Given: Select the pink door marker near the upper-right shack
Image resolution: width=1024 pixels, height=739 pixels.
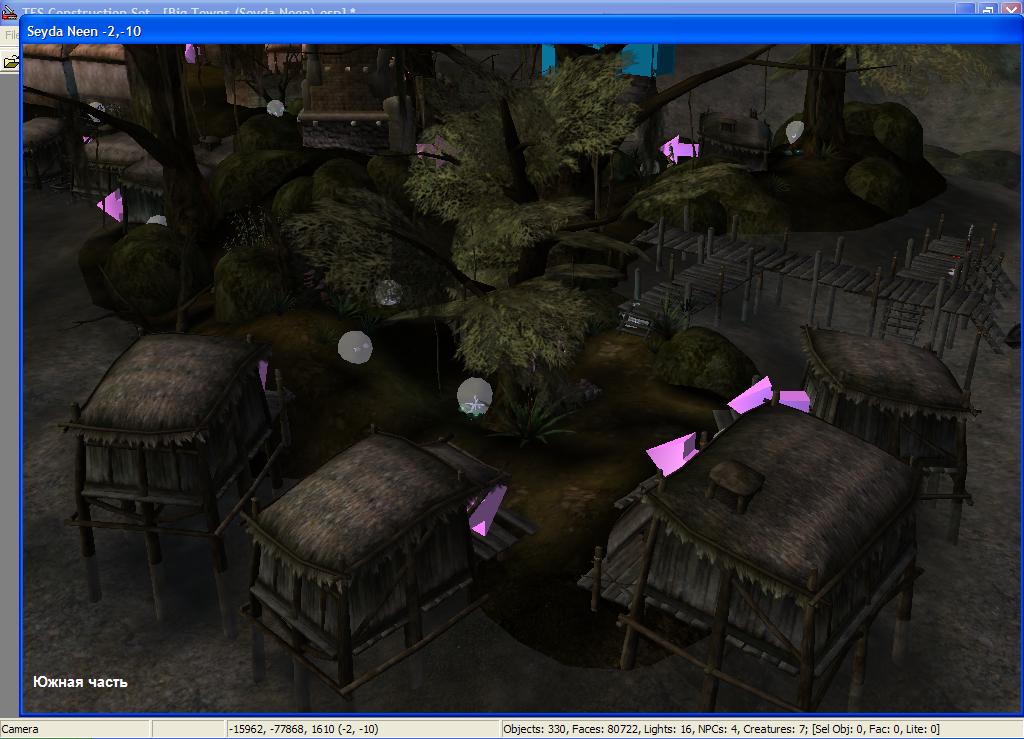Looking at the screenshot, I should tap(680, 150).
